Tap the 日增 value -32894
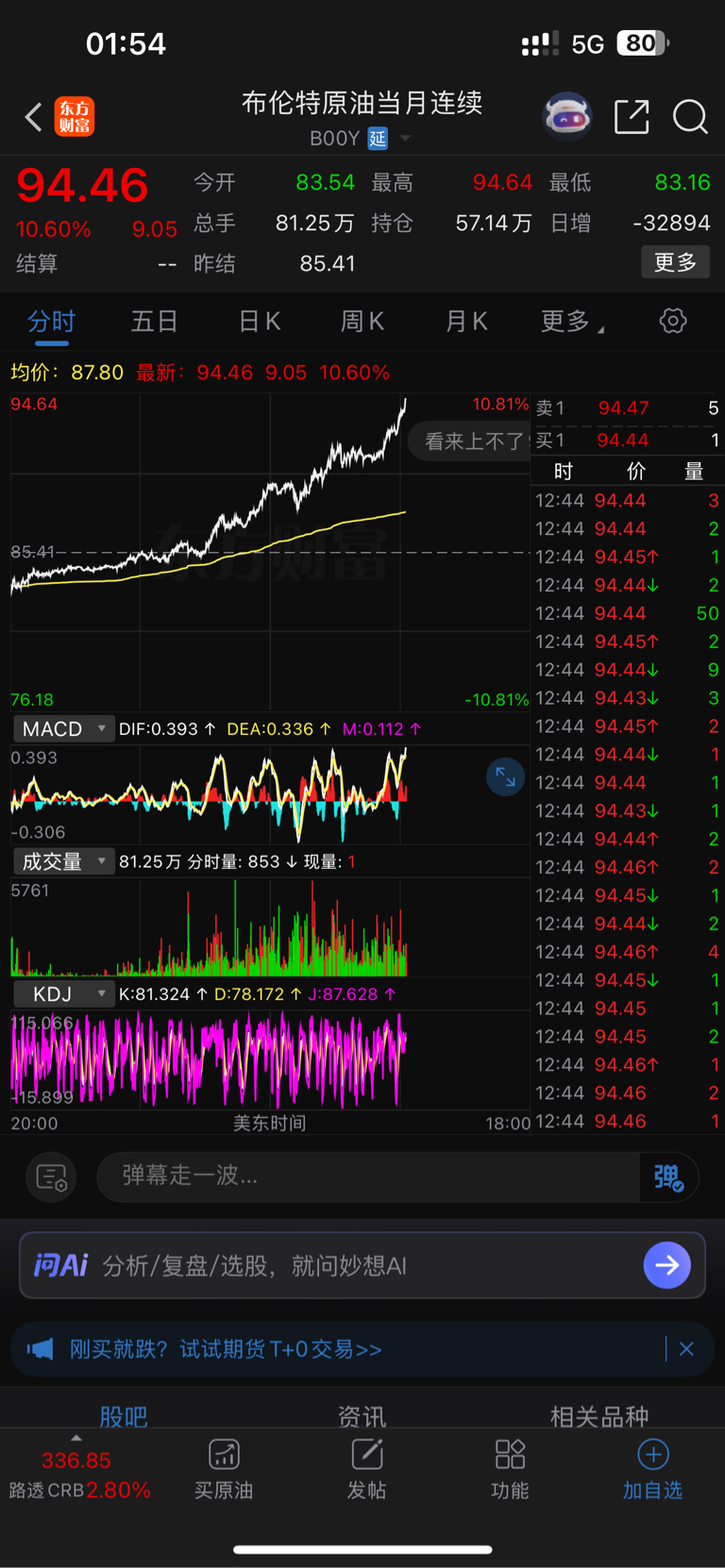 pyautogui.click(x=671, y=224)
